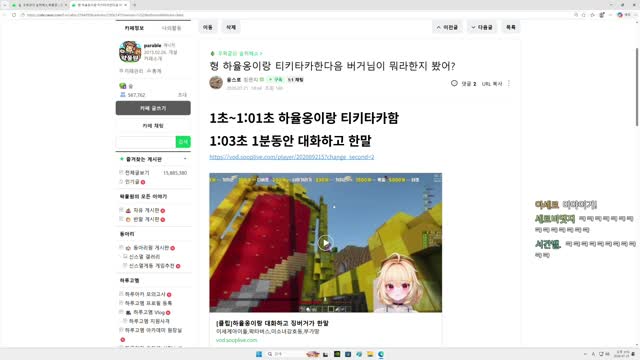The width and height of the screenshot is (640, 360).
Task: Click the 삭제 button
Action: (x=231, y=27)
